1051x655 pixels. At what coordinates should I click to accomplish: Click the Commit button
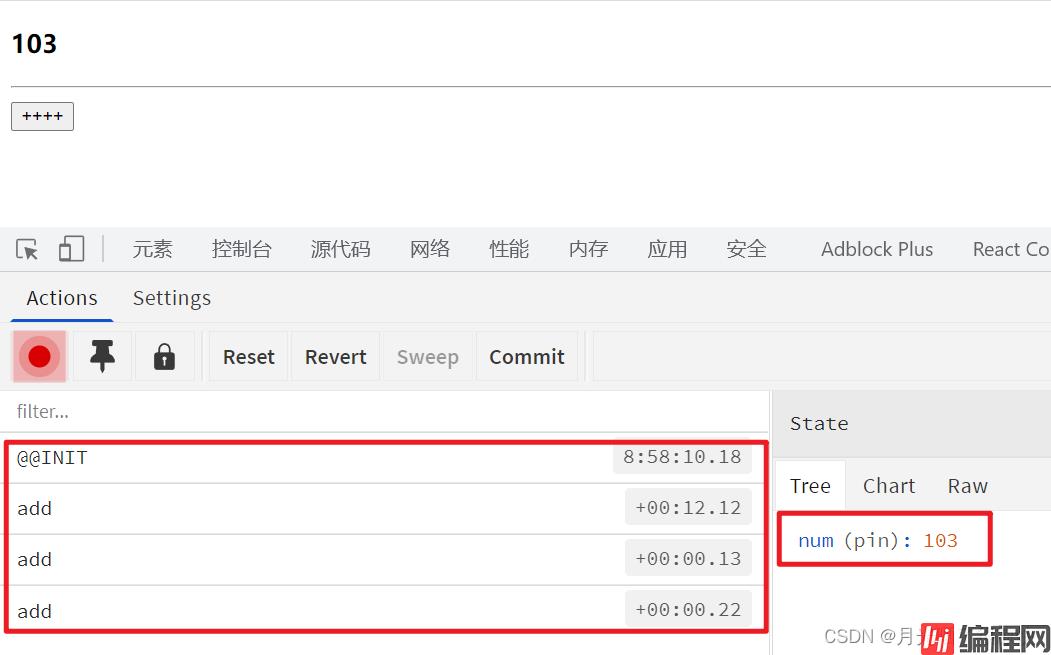tap(526, 357)
